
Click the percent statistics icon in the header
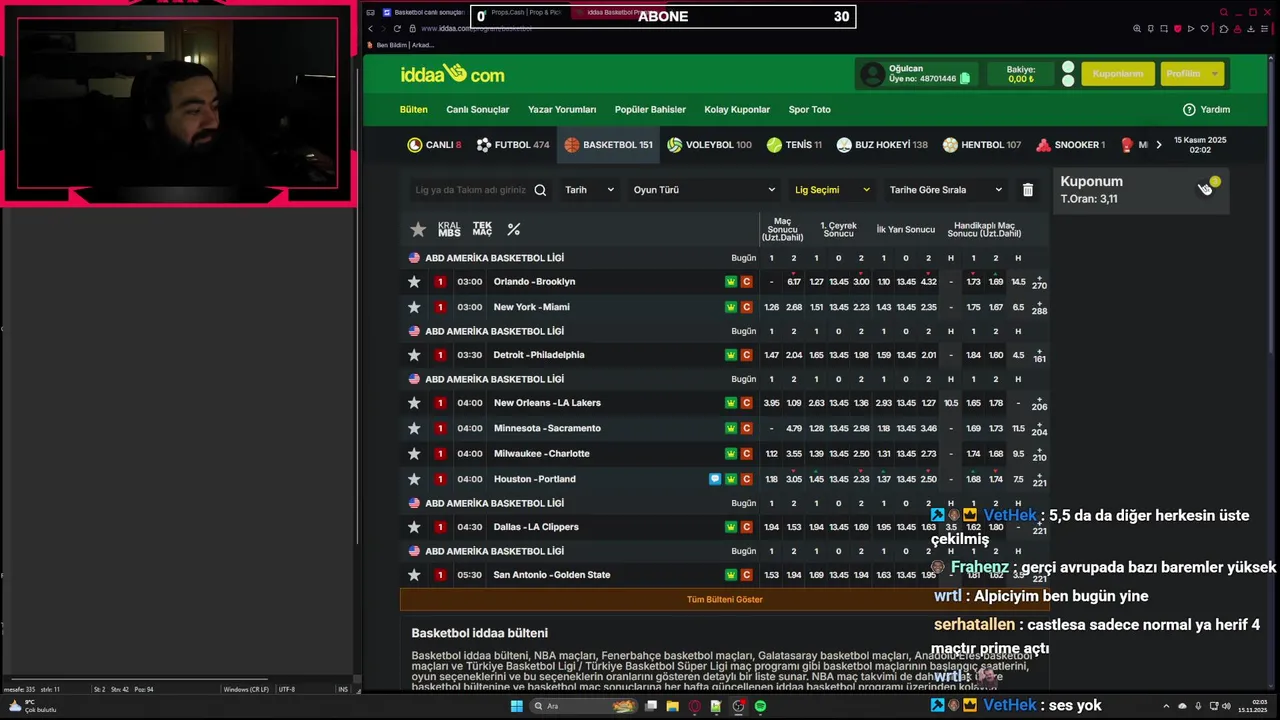513,229
